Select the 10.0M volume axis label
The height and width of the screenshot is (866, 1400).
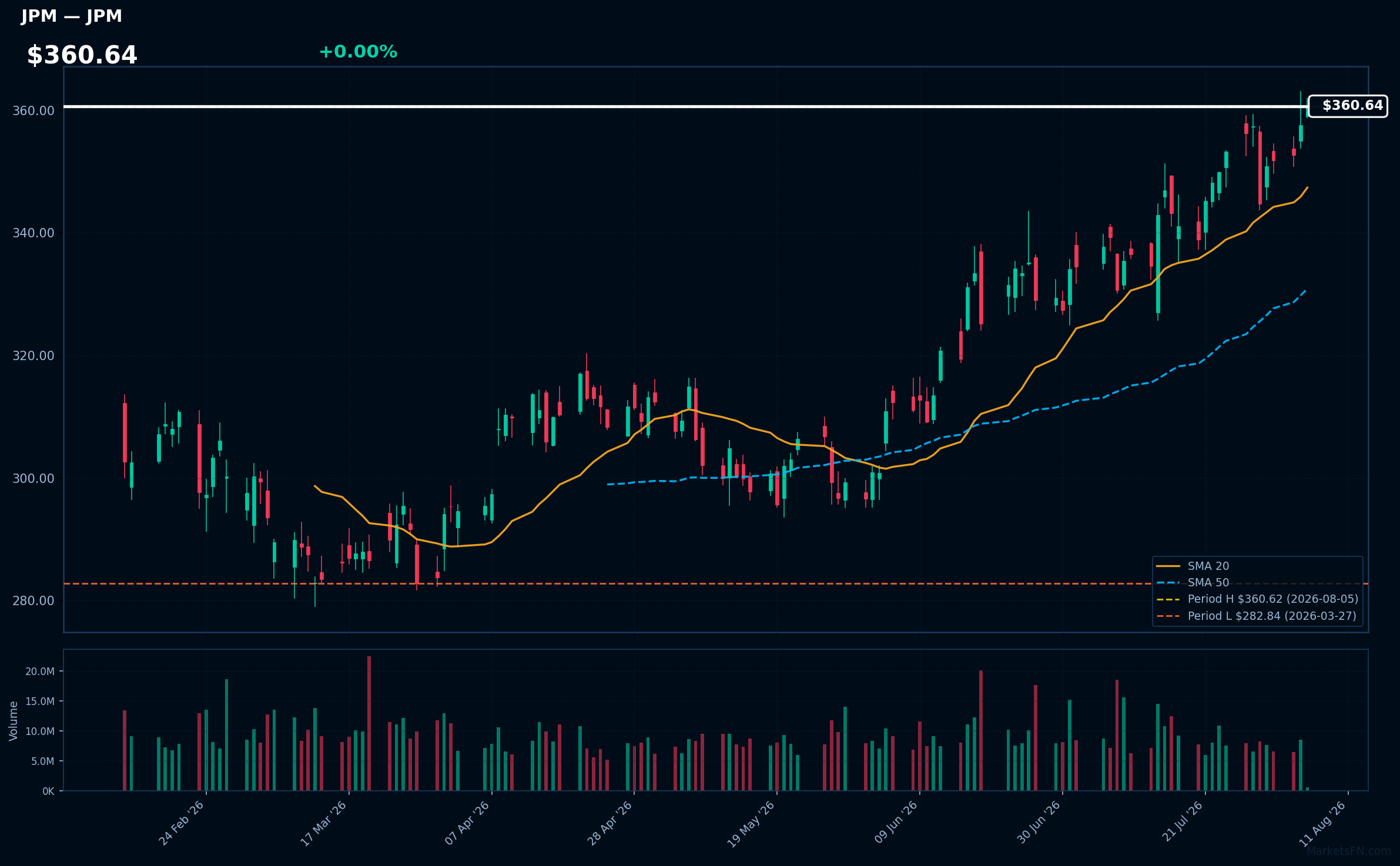40,731
